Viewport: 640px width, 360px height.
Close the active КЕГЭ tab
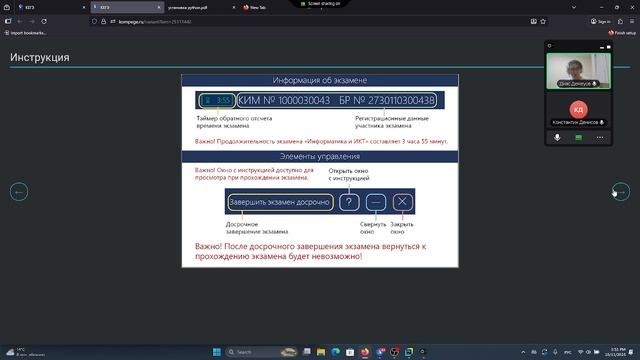pos(159,7)
